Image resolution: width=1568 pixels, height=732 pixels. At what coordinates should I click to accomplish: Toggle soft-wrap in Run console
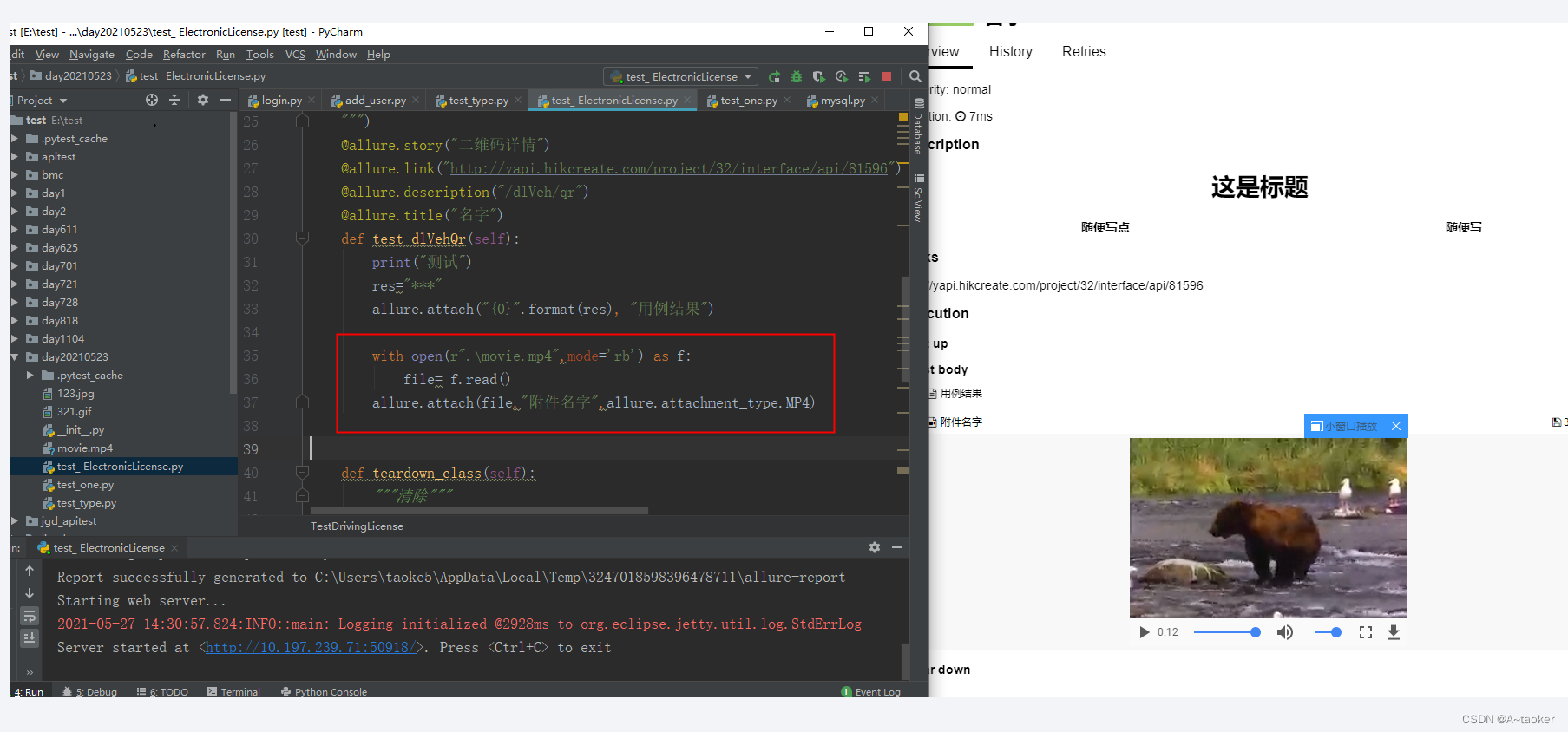[30, 616]
